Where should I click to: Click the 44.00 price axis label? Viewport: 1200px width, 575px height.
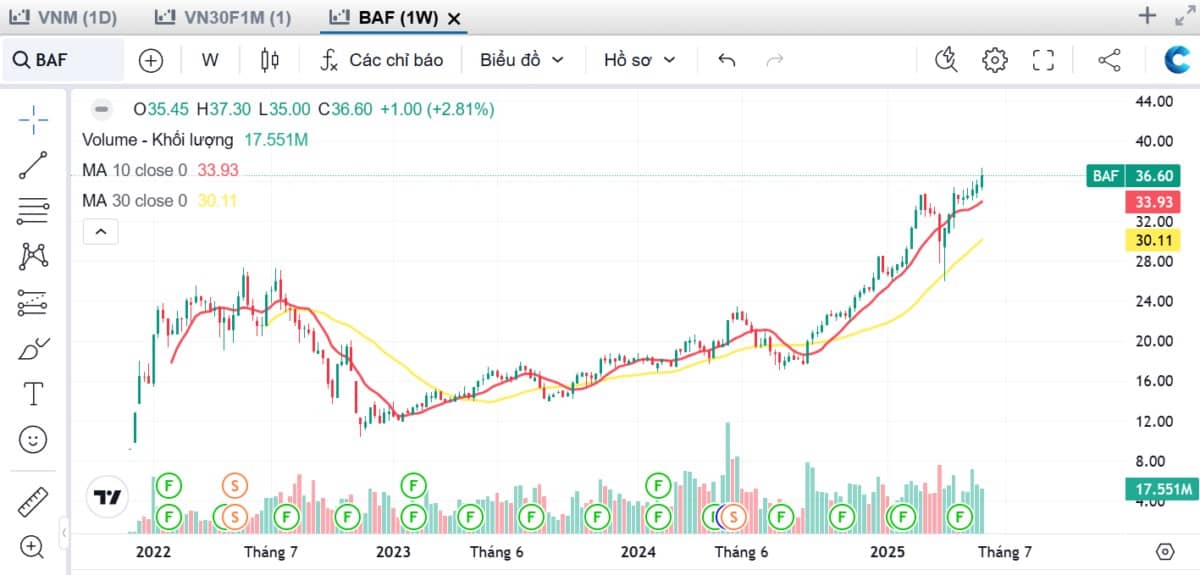(1153, 101)
